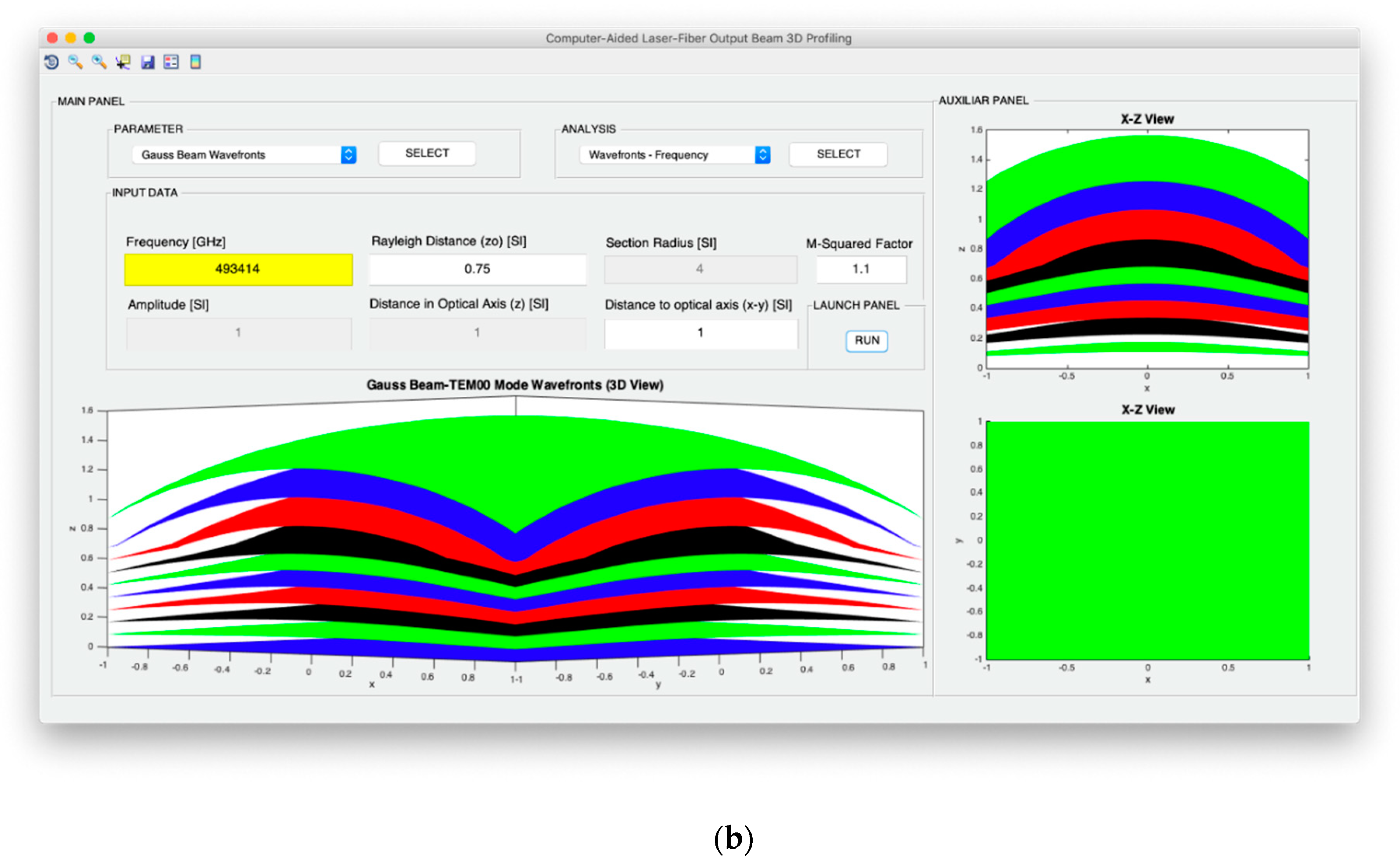The height and width of the screenshot is (867, 1400).
Task: Click the yellow Frequency [GHz] field
Action: pos(238,269)
